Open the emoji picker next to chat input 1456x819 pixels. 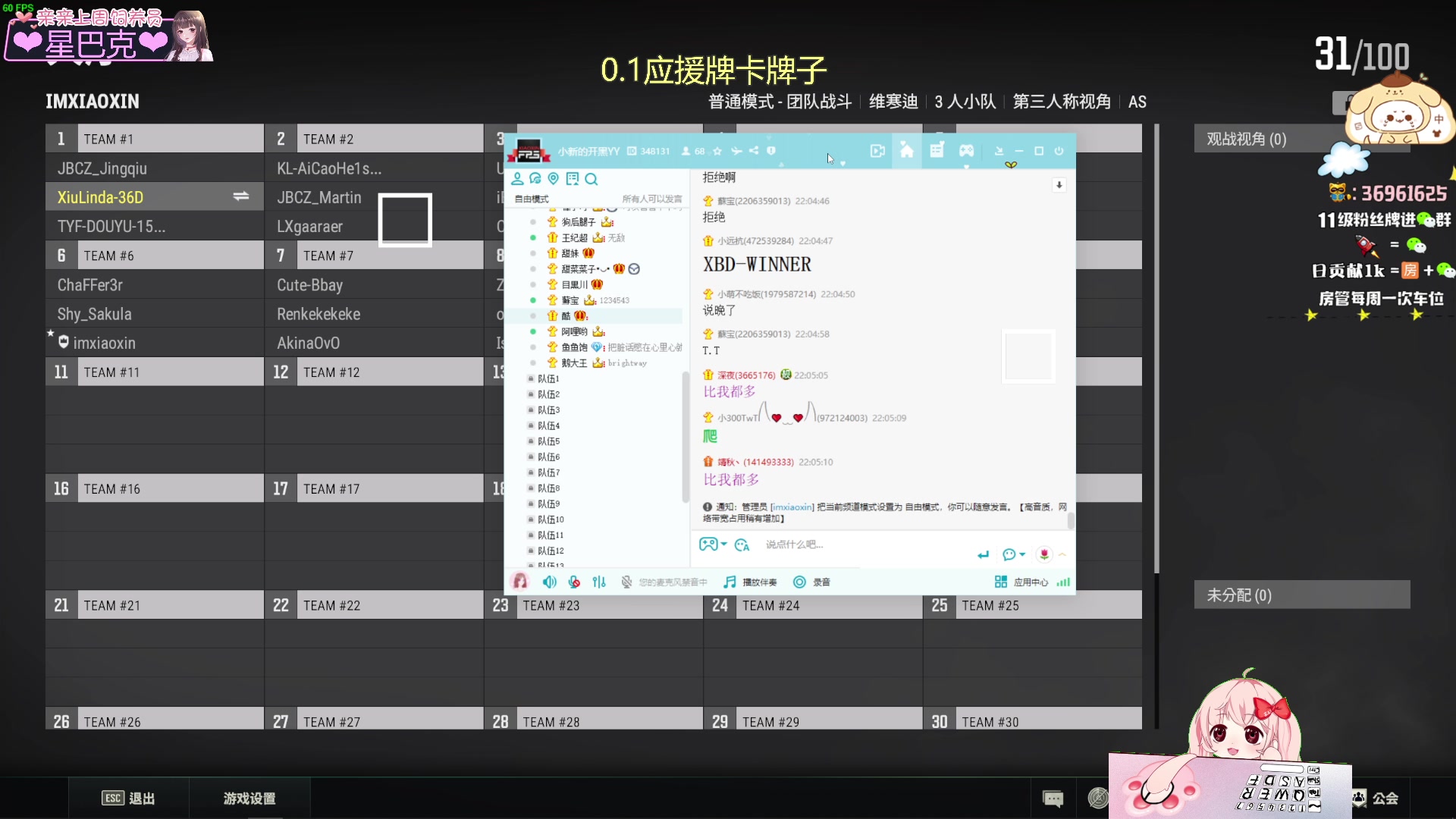[742, 544]
